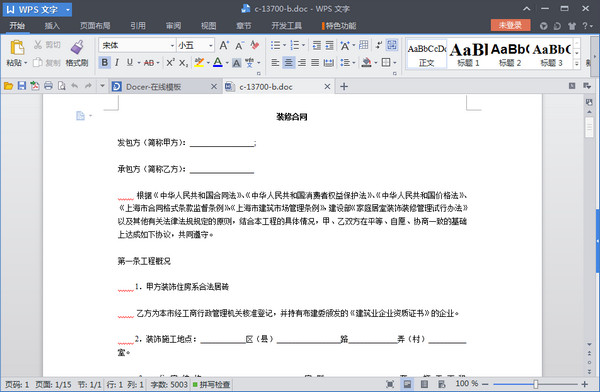
Task: Toggle 拼写检查 in status bar
Action: (x=211, y=384)
